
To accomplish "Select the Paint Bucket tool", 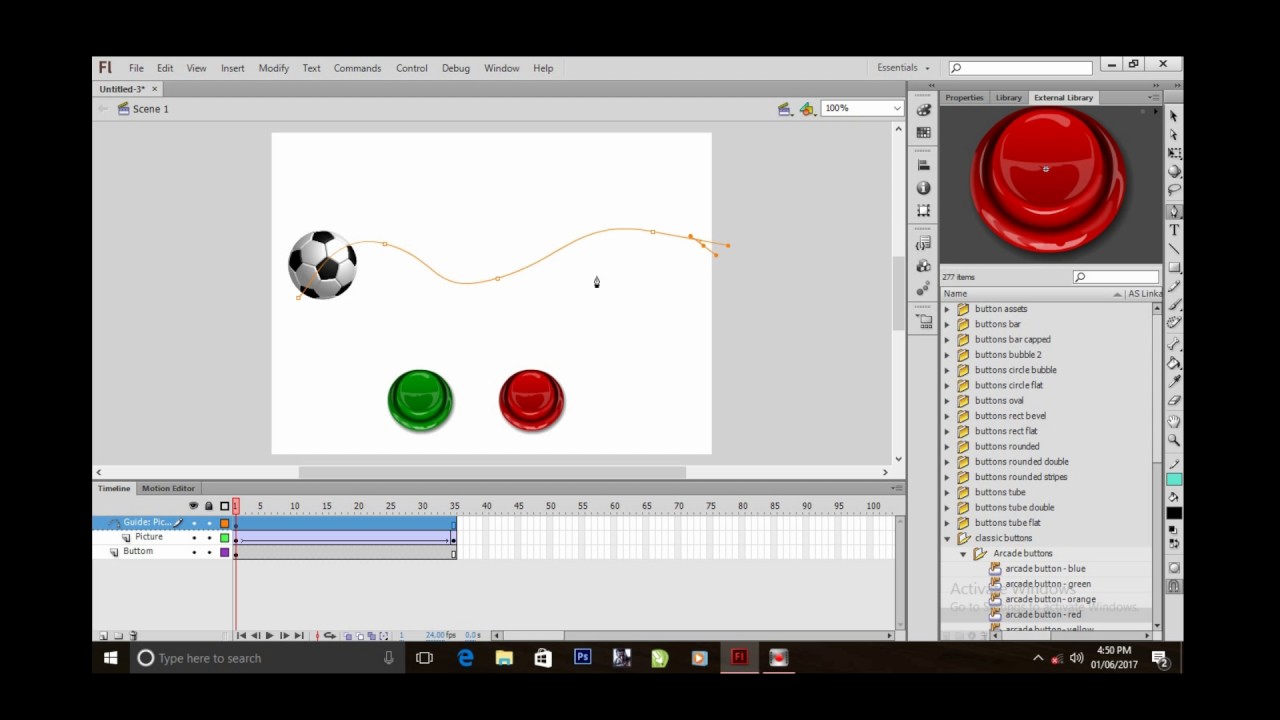I will point(1174,363).
